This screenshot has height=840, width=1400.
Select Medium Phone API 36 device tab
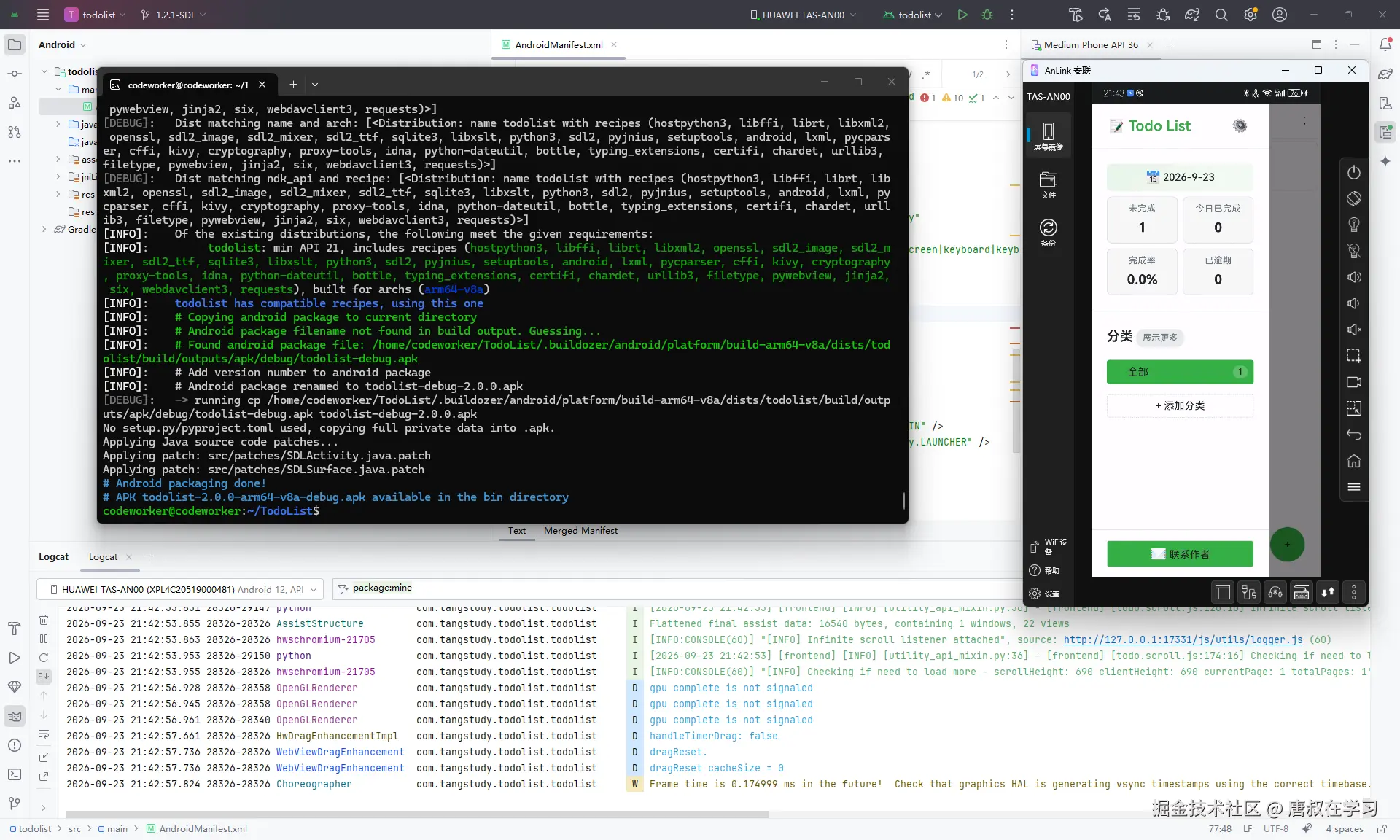click(x=1091, y=44)
